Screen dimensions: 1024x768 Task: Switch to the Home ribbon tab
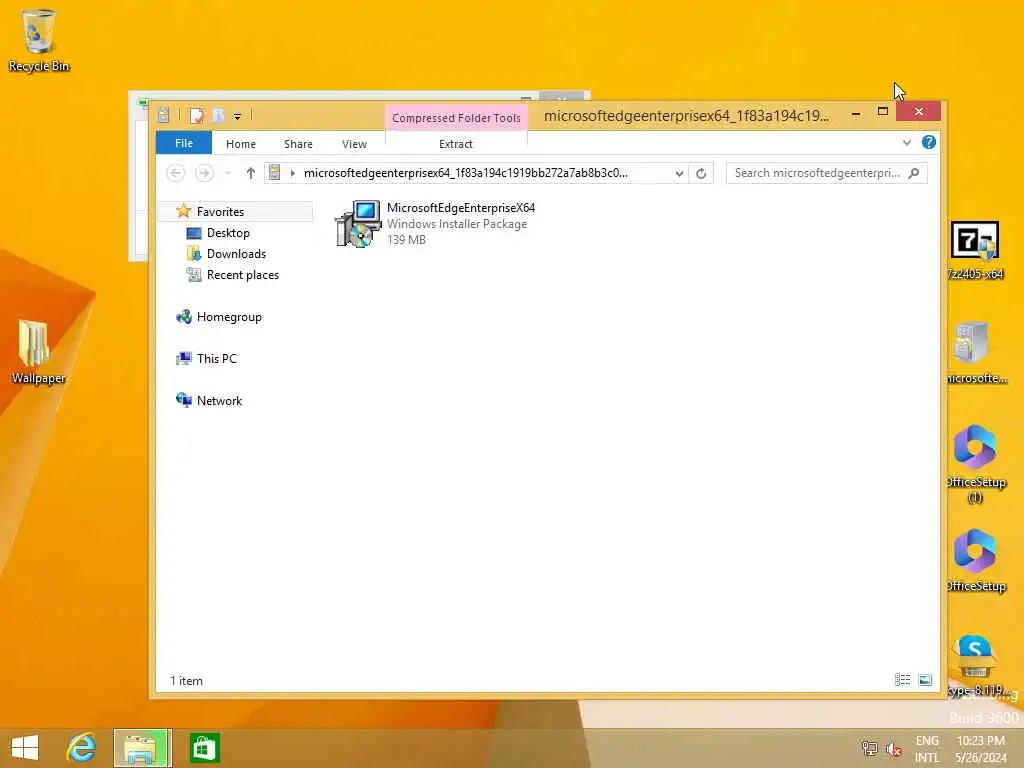coord(241,144)
